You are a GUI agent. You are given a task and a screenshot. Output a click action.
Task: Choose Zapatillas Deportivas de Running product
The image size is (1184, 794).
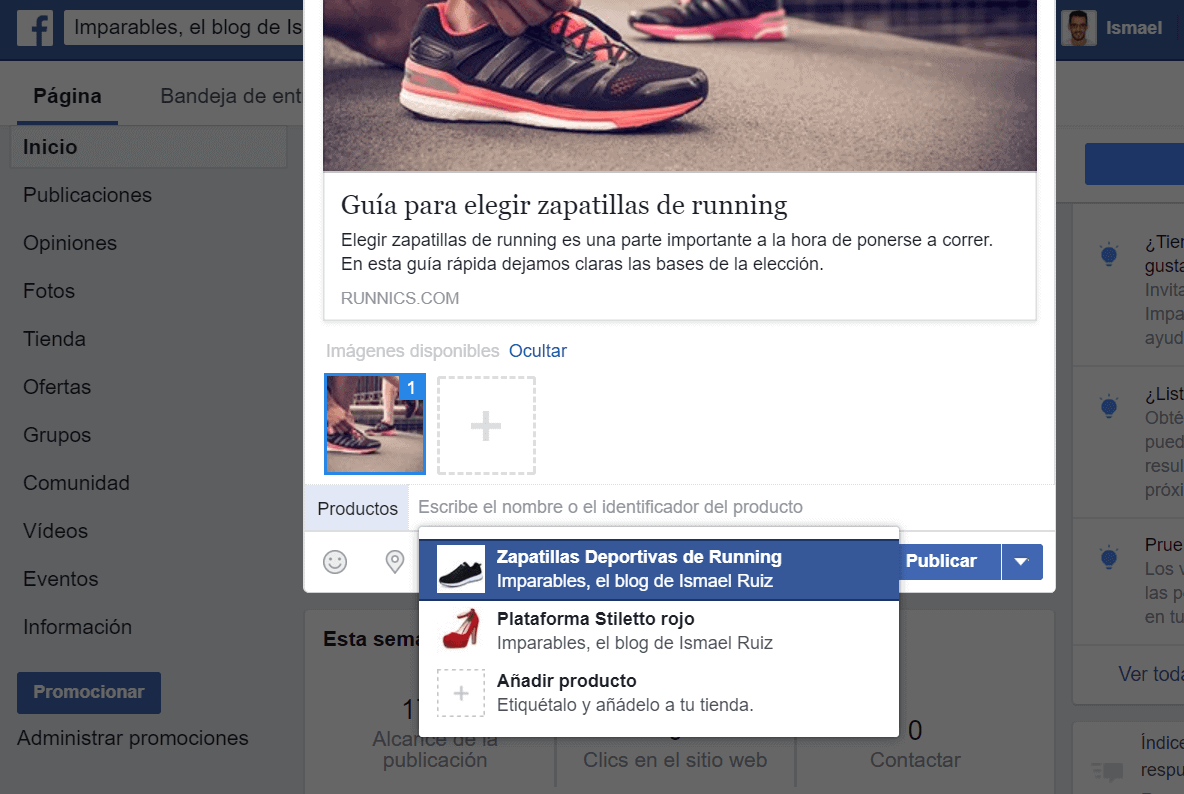(x=658, y=569)
